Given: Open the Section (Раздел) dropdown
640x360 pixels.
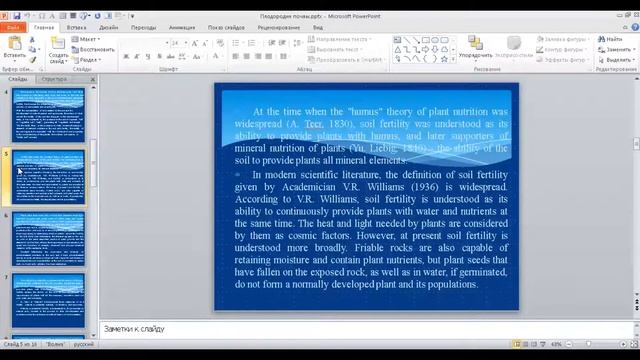Looking at the screenshot, I should pos(86,60).
